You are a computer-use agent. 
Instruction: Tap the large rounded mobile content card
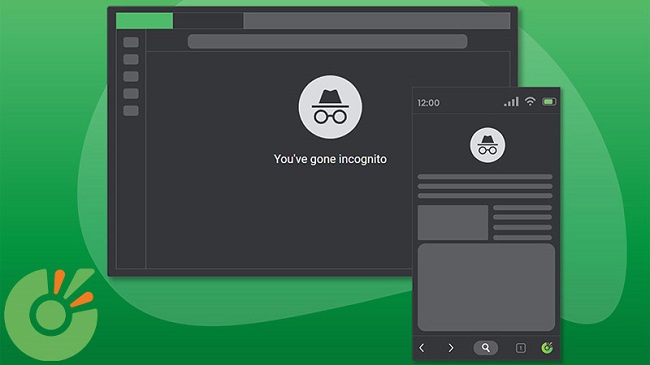486,287
